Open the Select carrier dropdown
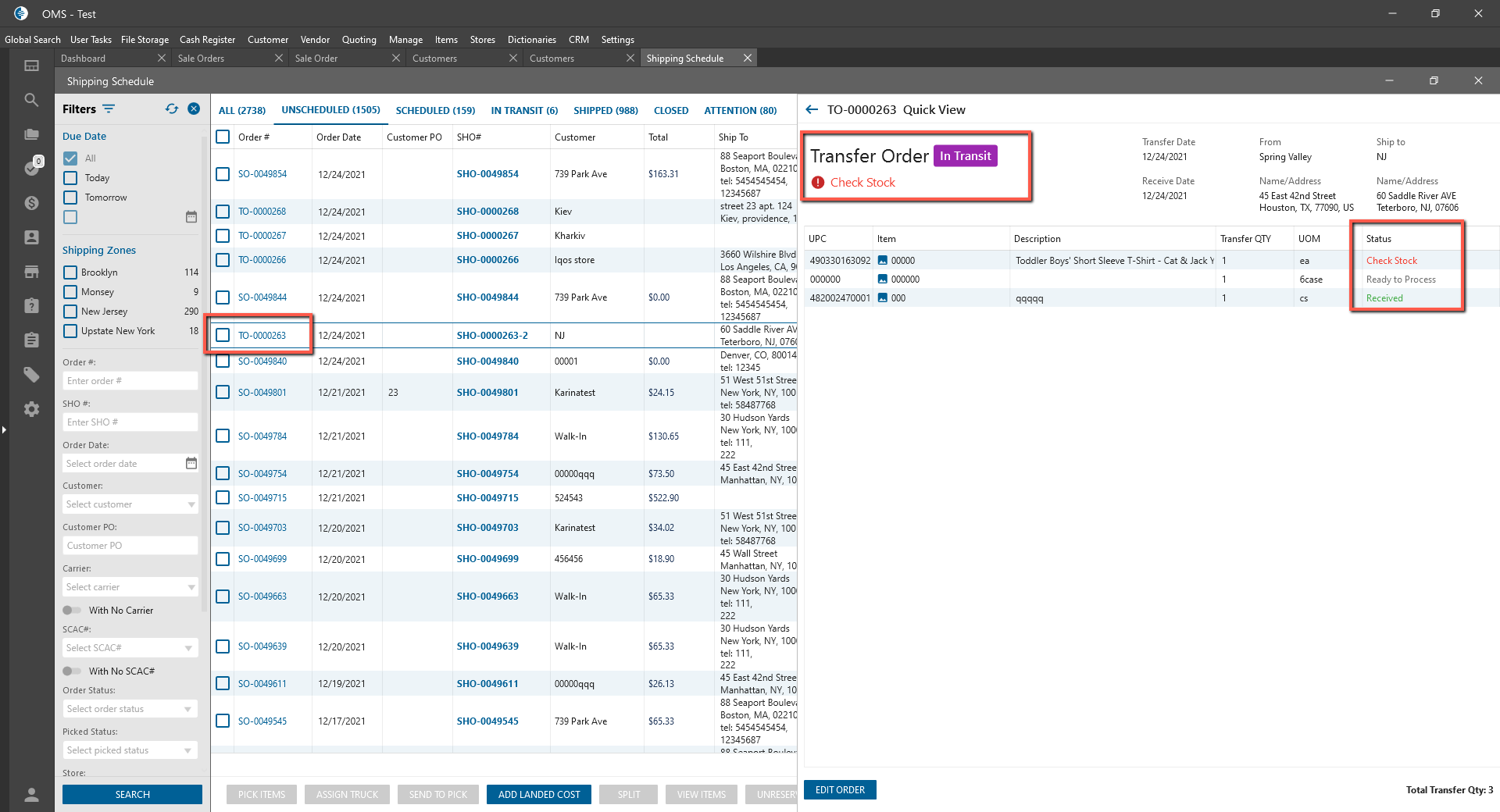Viewport: 1500px width, 812px height. click(x=130, y=587)
